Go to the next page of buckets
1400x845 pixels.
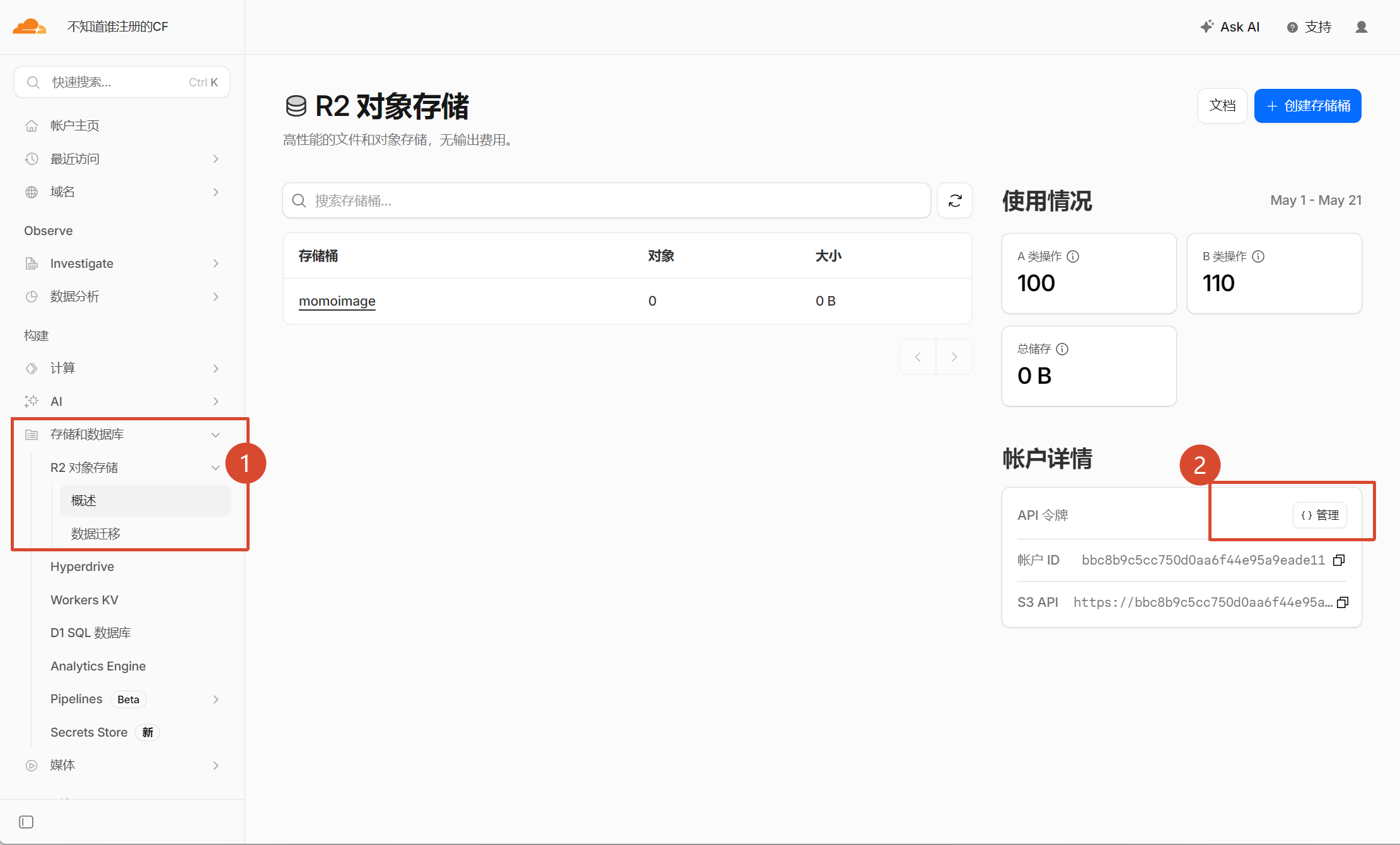tap(954, 357)
